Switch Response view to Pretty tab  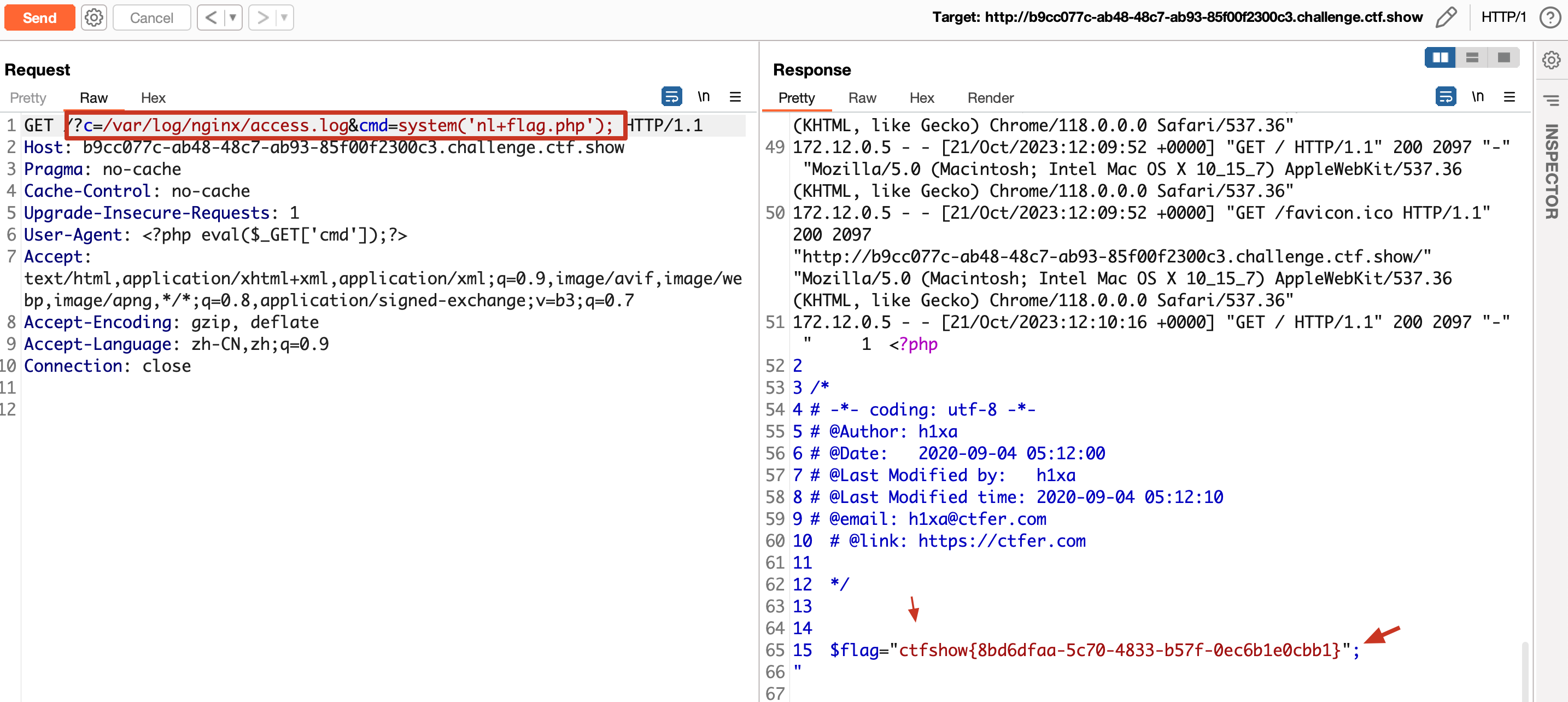coord(796,98)
